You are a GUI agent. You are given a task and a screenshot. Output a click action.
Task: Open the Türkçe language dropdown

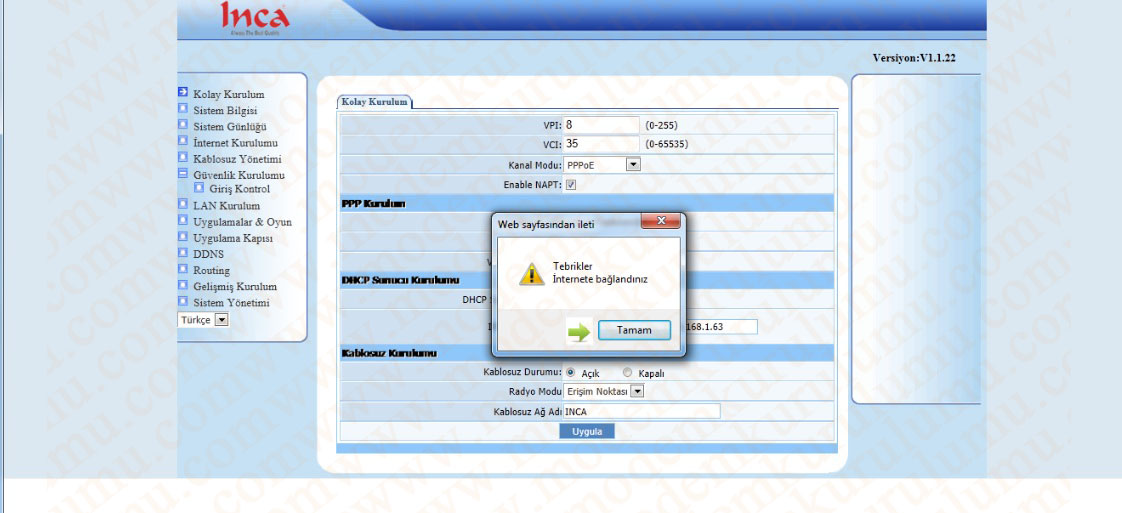(x=203, y=321)
